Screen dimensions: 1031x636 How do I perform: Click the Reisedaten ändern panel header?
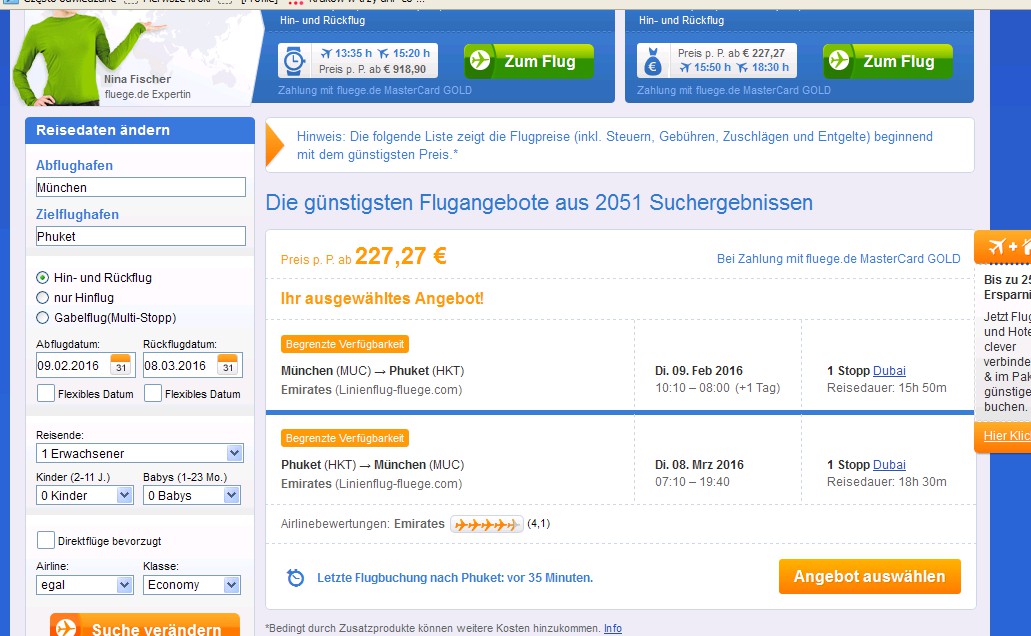click(x=139, y=130)
